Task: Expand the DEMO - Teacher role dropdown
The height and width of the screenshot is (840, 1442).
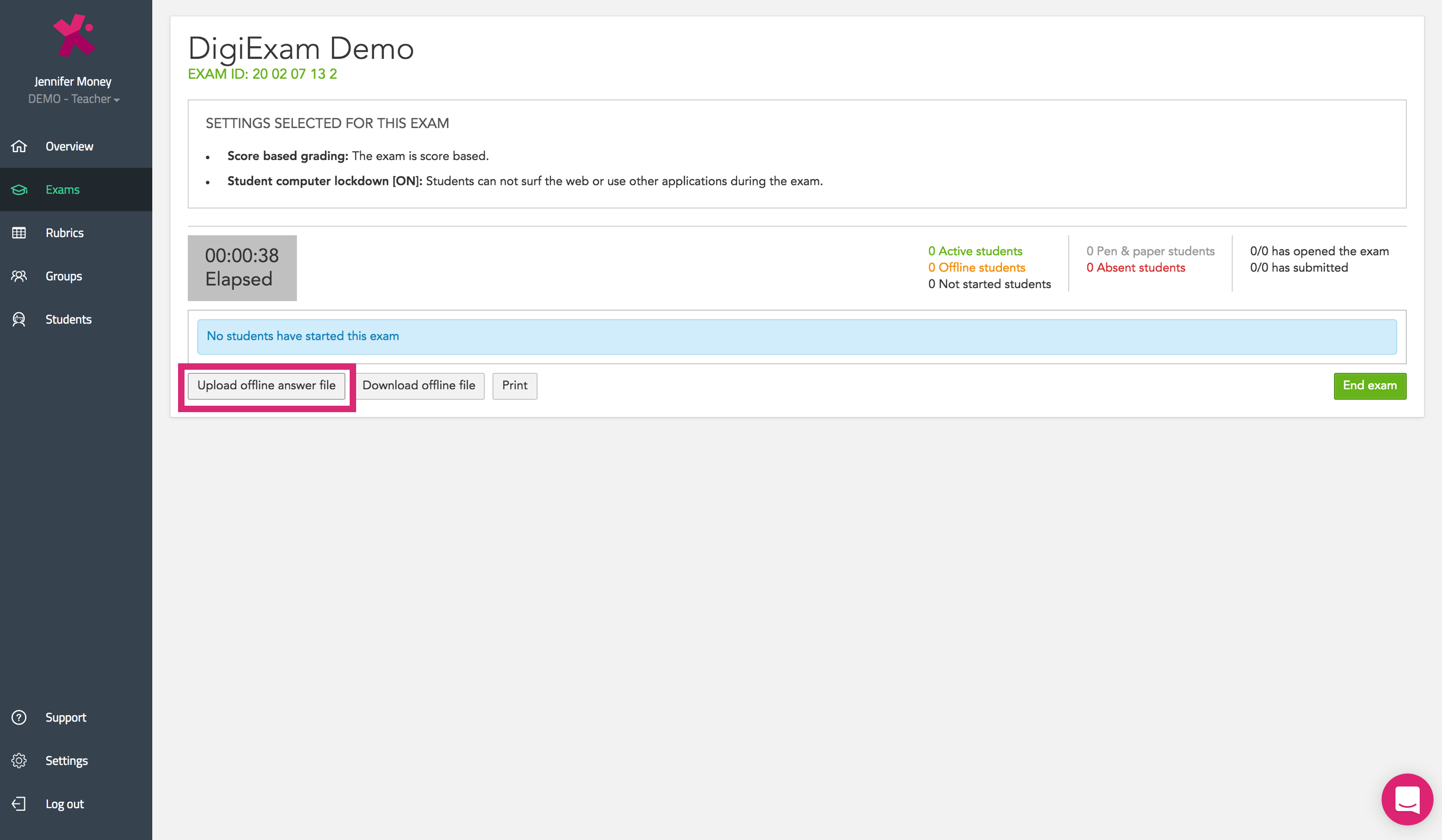Action: click(74, 99)
